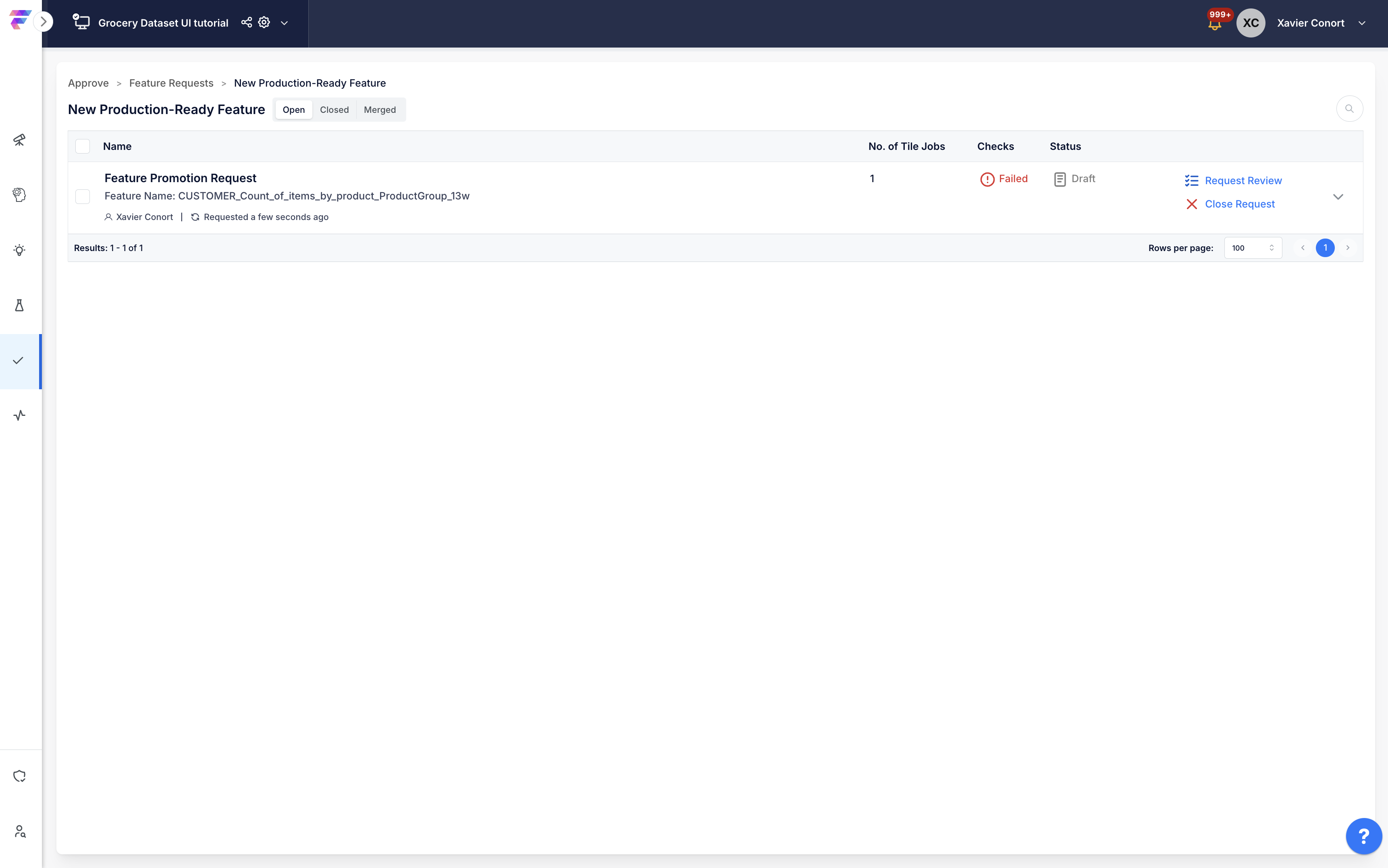Click the Close Request link

pos(1239,204)
